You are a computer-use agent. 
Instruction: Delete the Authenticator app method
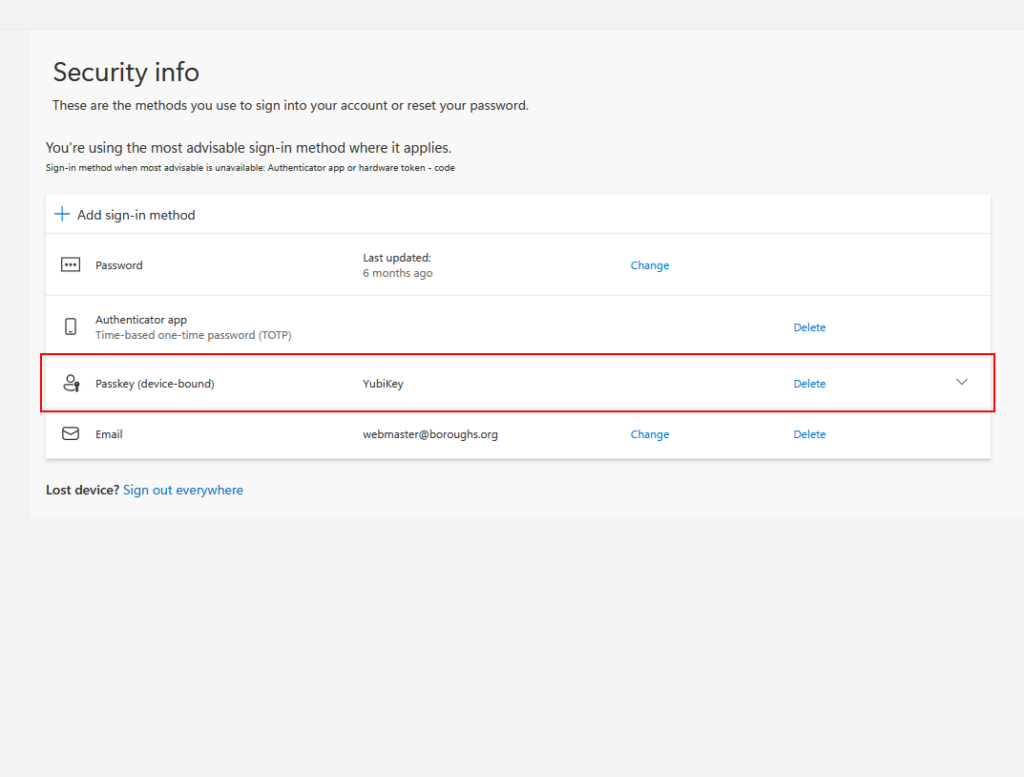pyautogui.click(x=809, y=327)
